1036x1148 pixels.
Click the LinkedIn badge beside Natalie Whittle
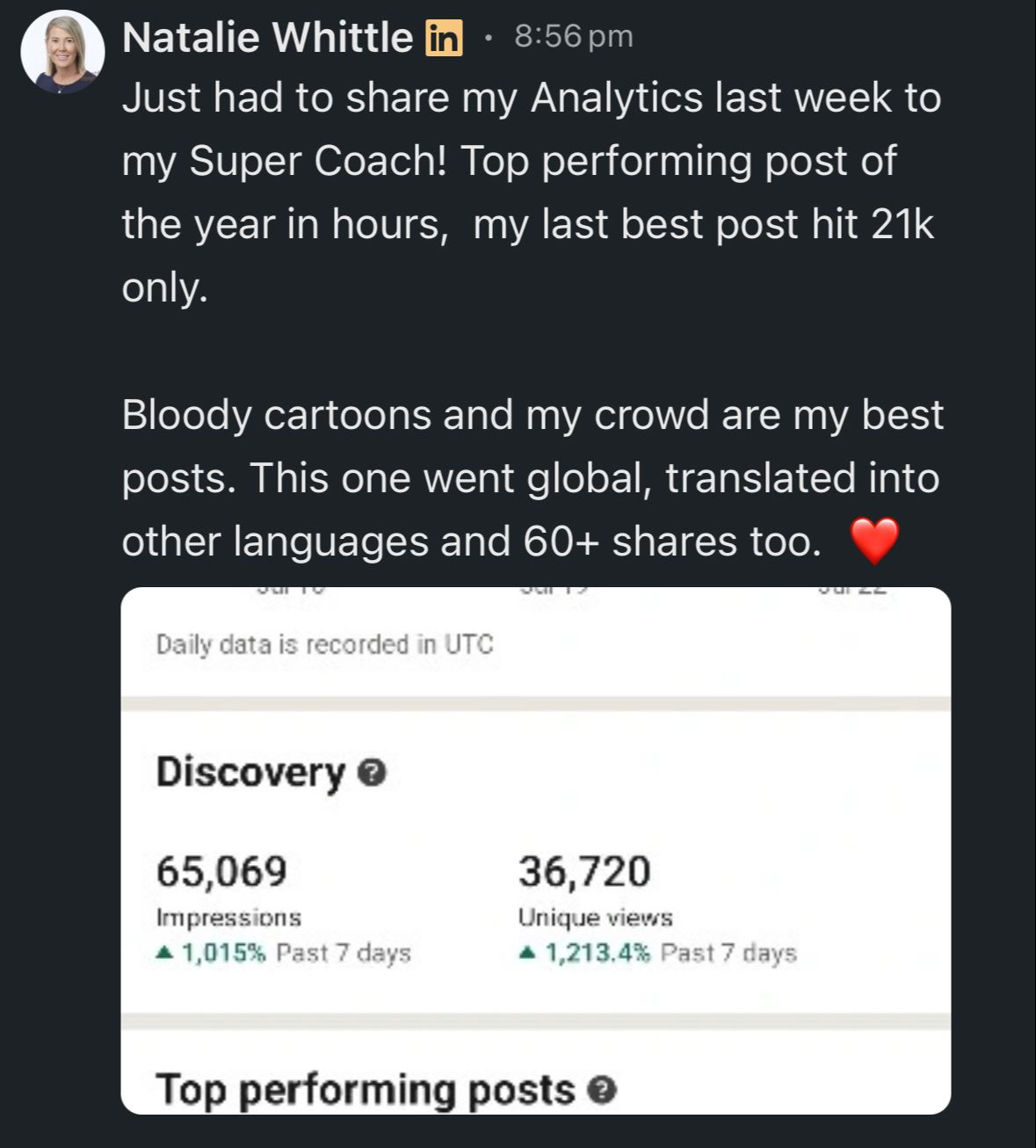[444, 38]
